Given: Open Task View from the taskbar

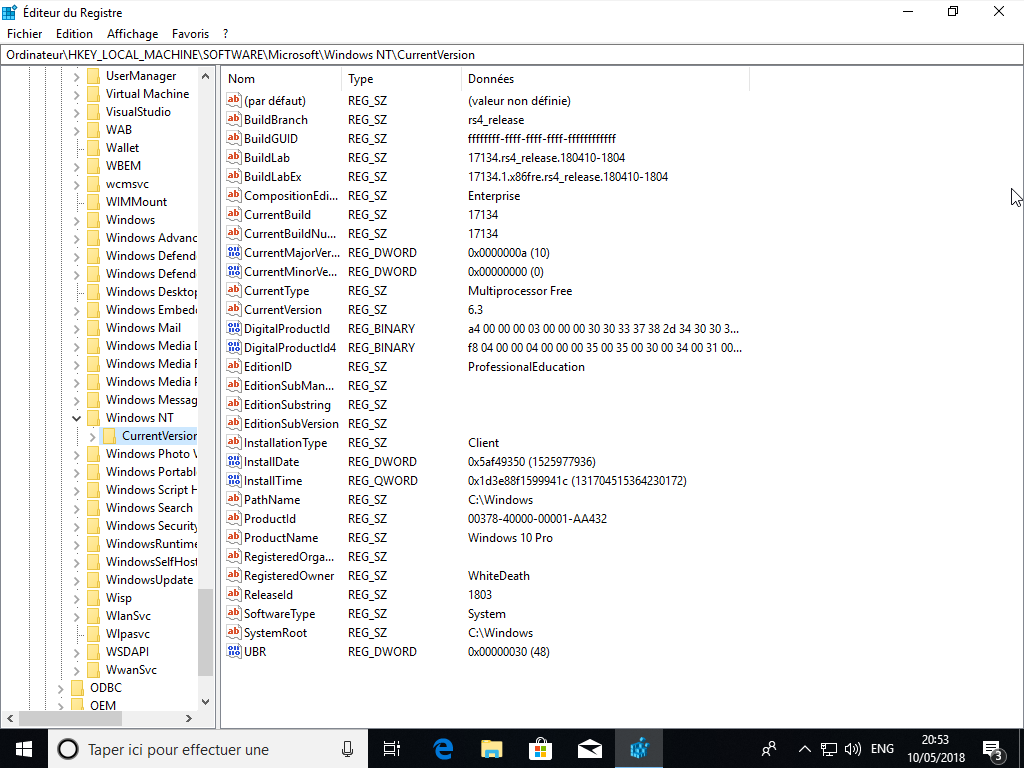Looking at the screenshot, I should pyautogui.click(x=391, y=749).
